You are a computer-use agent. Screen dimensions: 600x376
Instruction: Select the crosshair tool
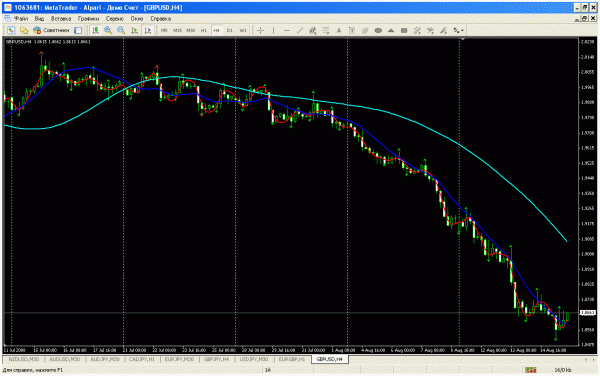point(261,30)
